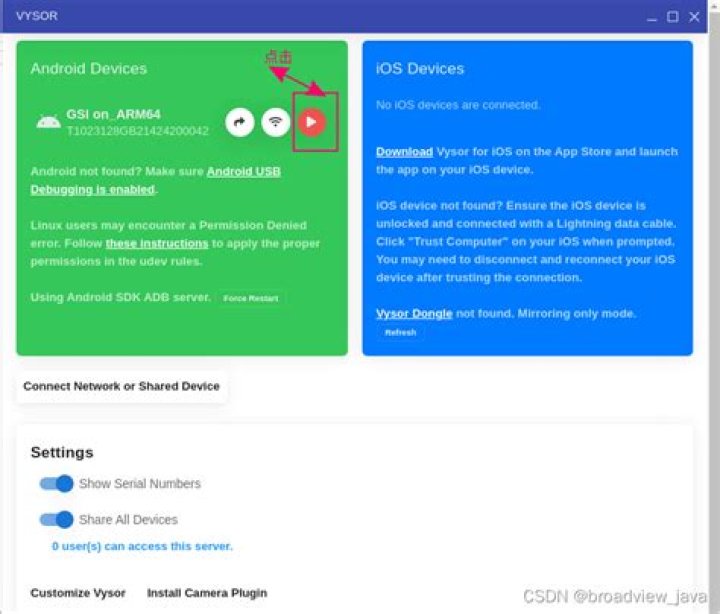The width and height of the screenshot is (720, 614).
Task: Close the Vysor window
Action: 694,17
